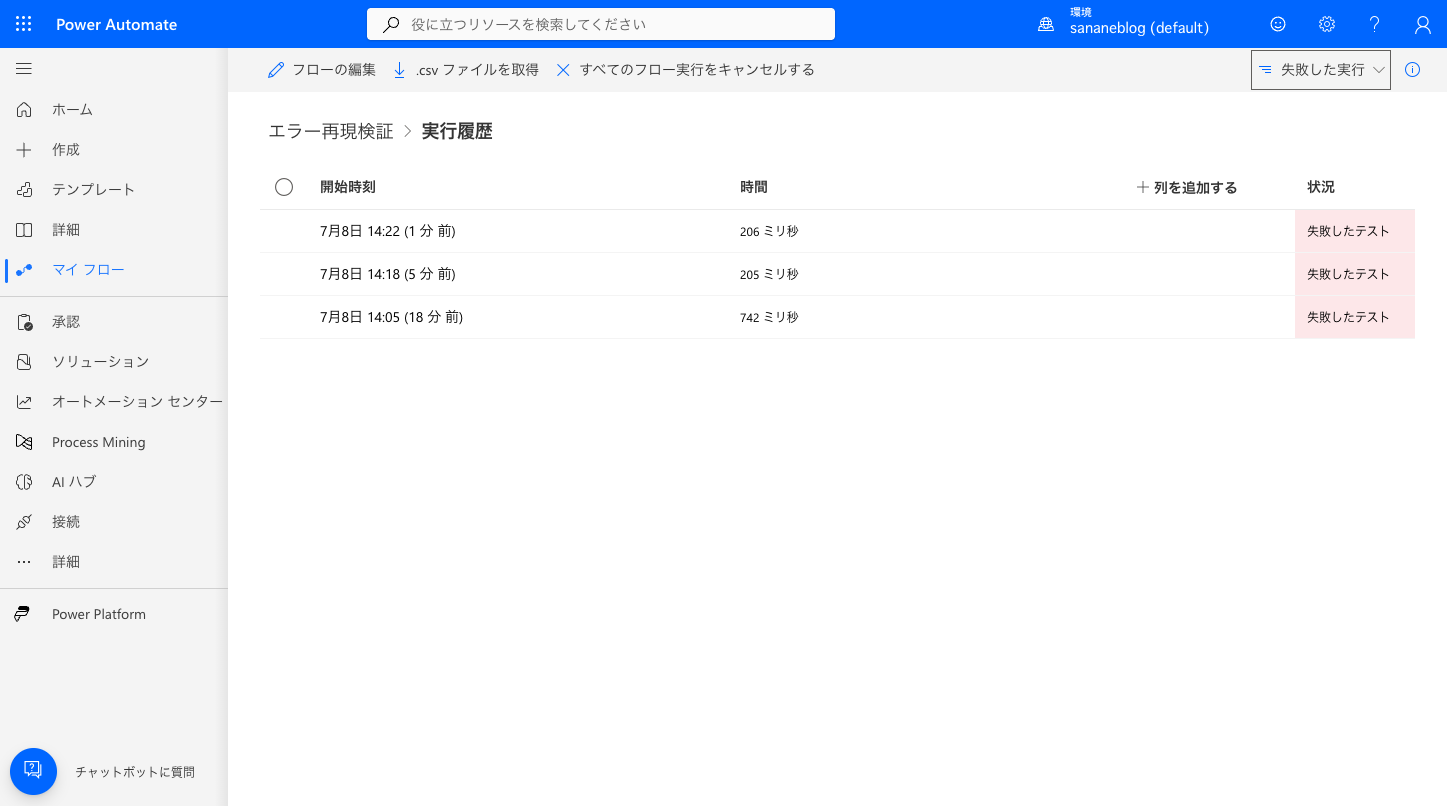Click the フローの編集 button
The image size is (1447, 806).
[322, 70]
